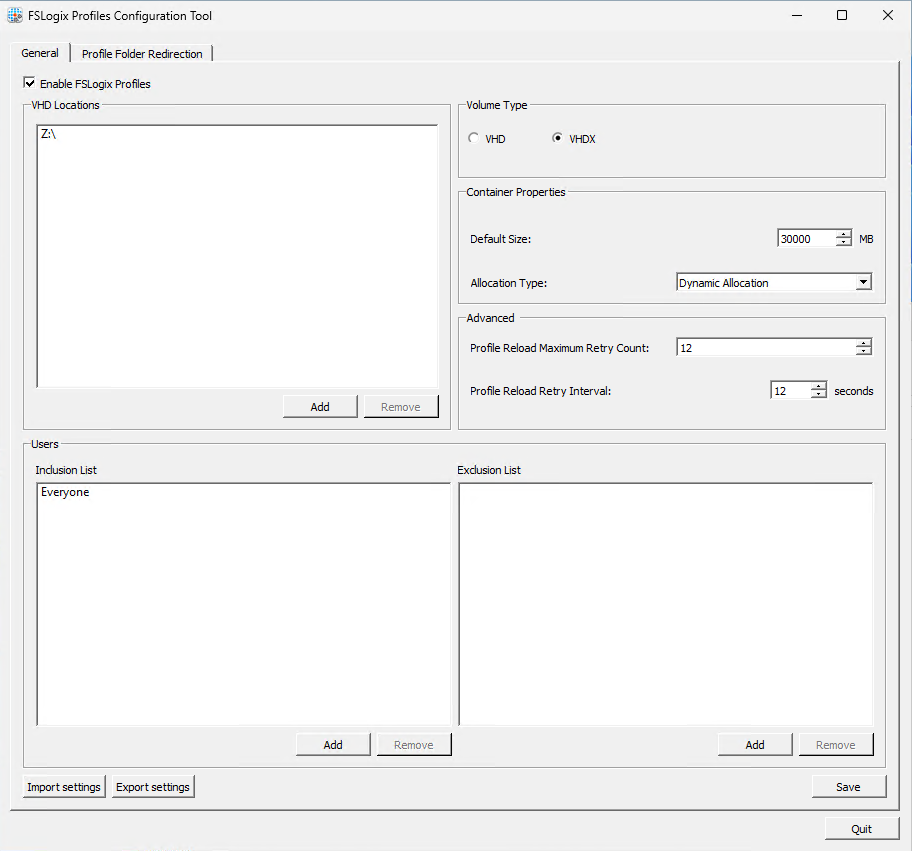Viewport: 912px width, 851px height.
Task: Save the FSLogix profile configuration
Action: pos(849,786)
